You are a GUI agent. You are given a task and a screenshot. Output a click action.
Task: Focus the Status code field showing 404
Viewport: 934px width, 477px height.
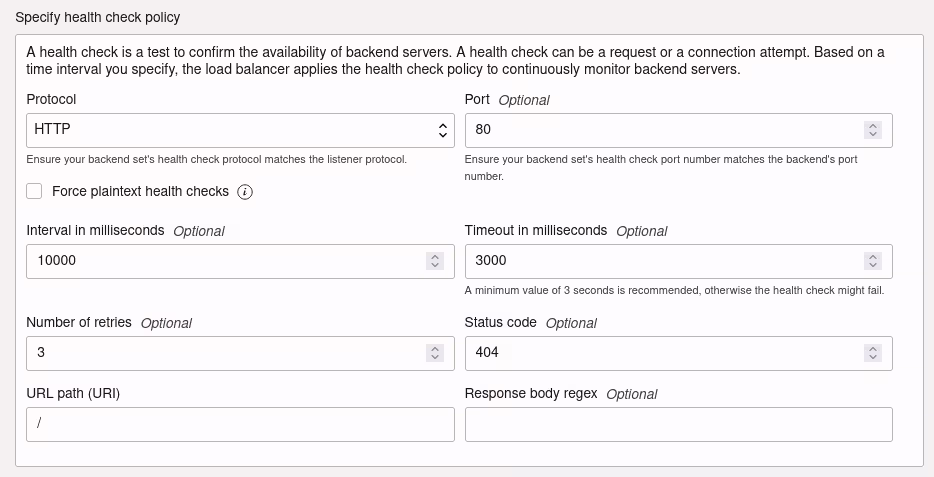point(660,353)
